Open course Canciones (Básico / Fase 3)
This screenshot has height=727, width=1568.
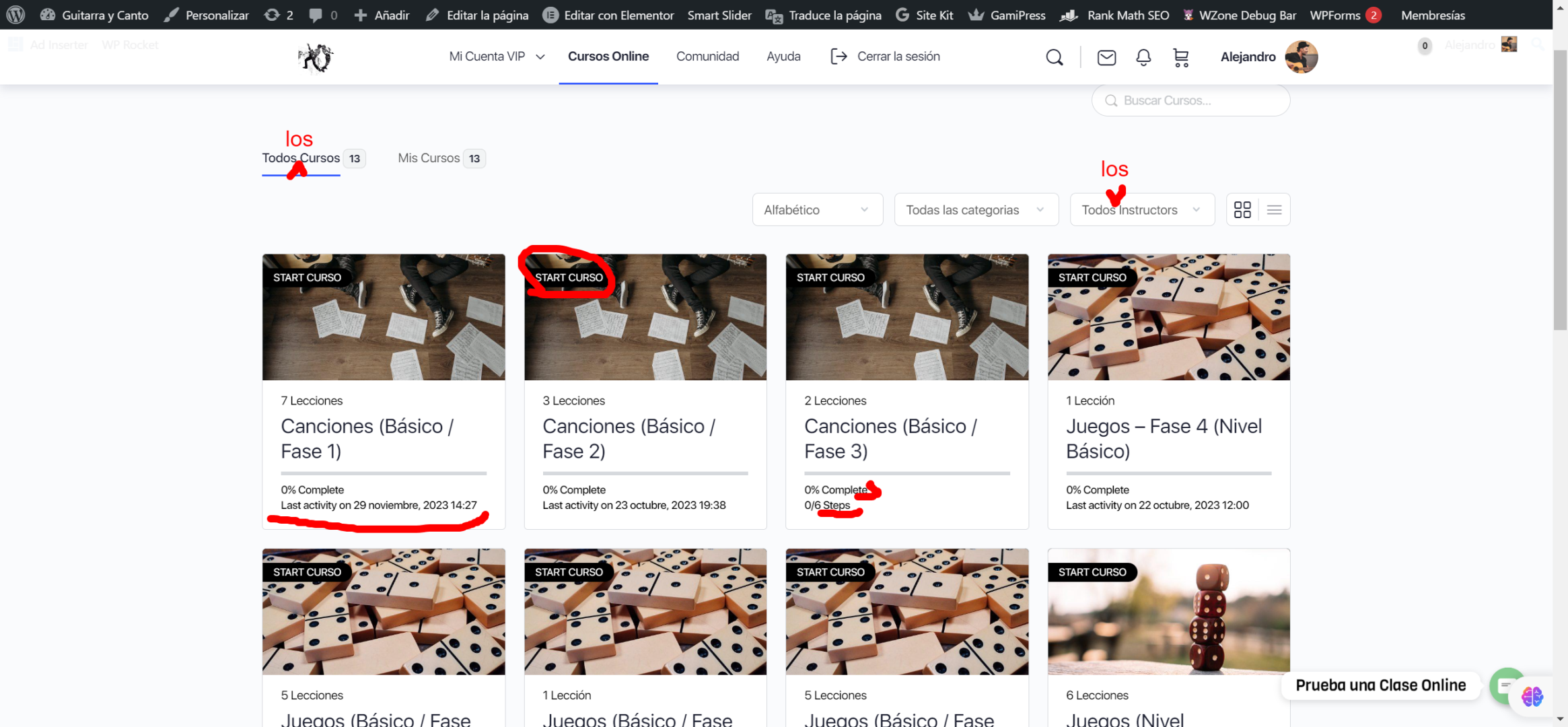tap(891, 439)
